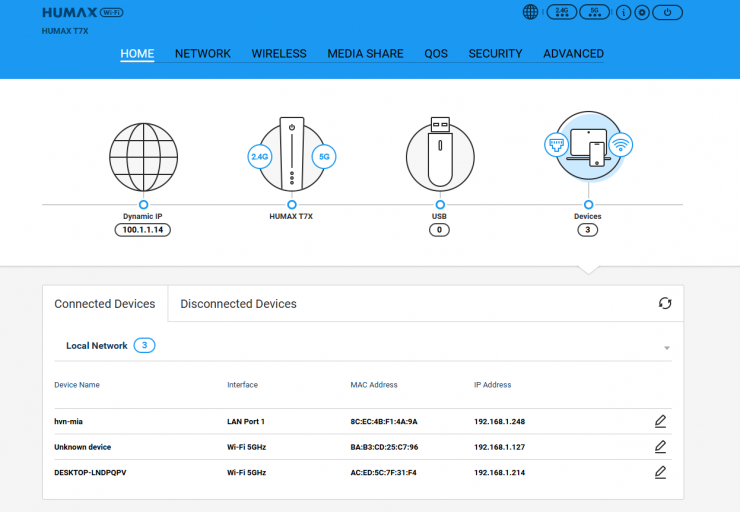Screen dimensions: 740x512
Task: Select the Devices laptop and phone icon
Action: coord(589,146)
